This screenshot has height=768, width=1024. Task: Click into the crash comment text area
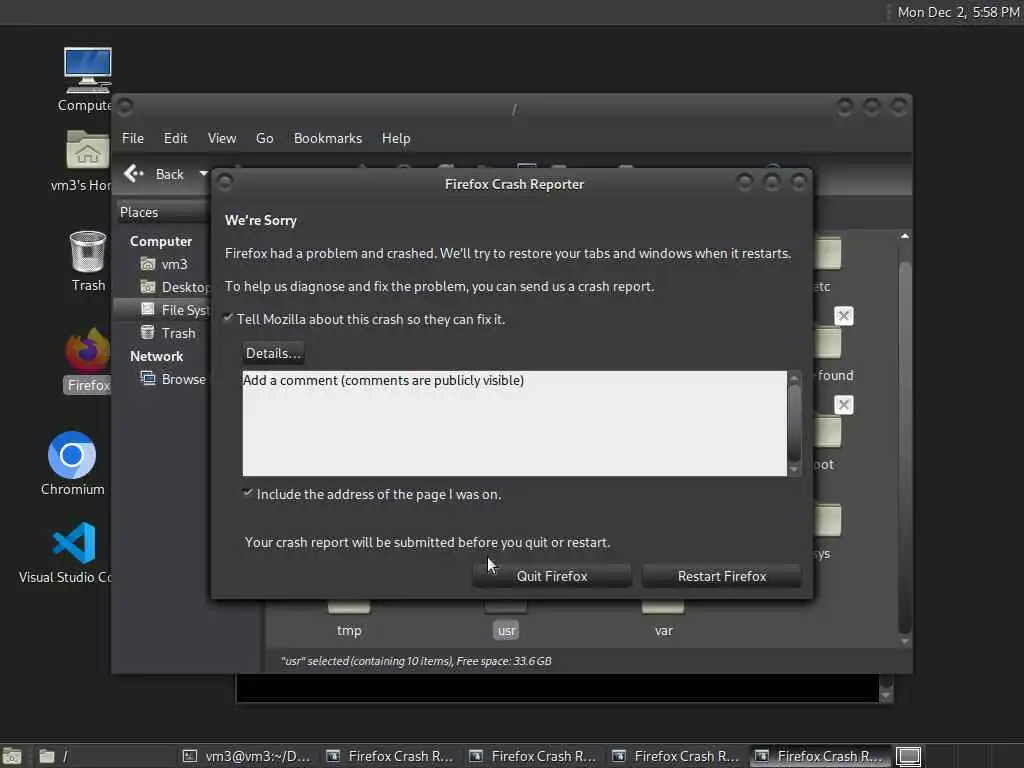pos(515,423)
